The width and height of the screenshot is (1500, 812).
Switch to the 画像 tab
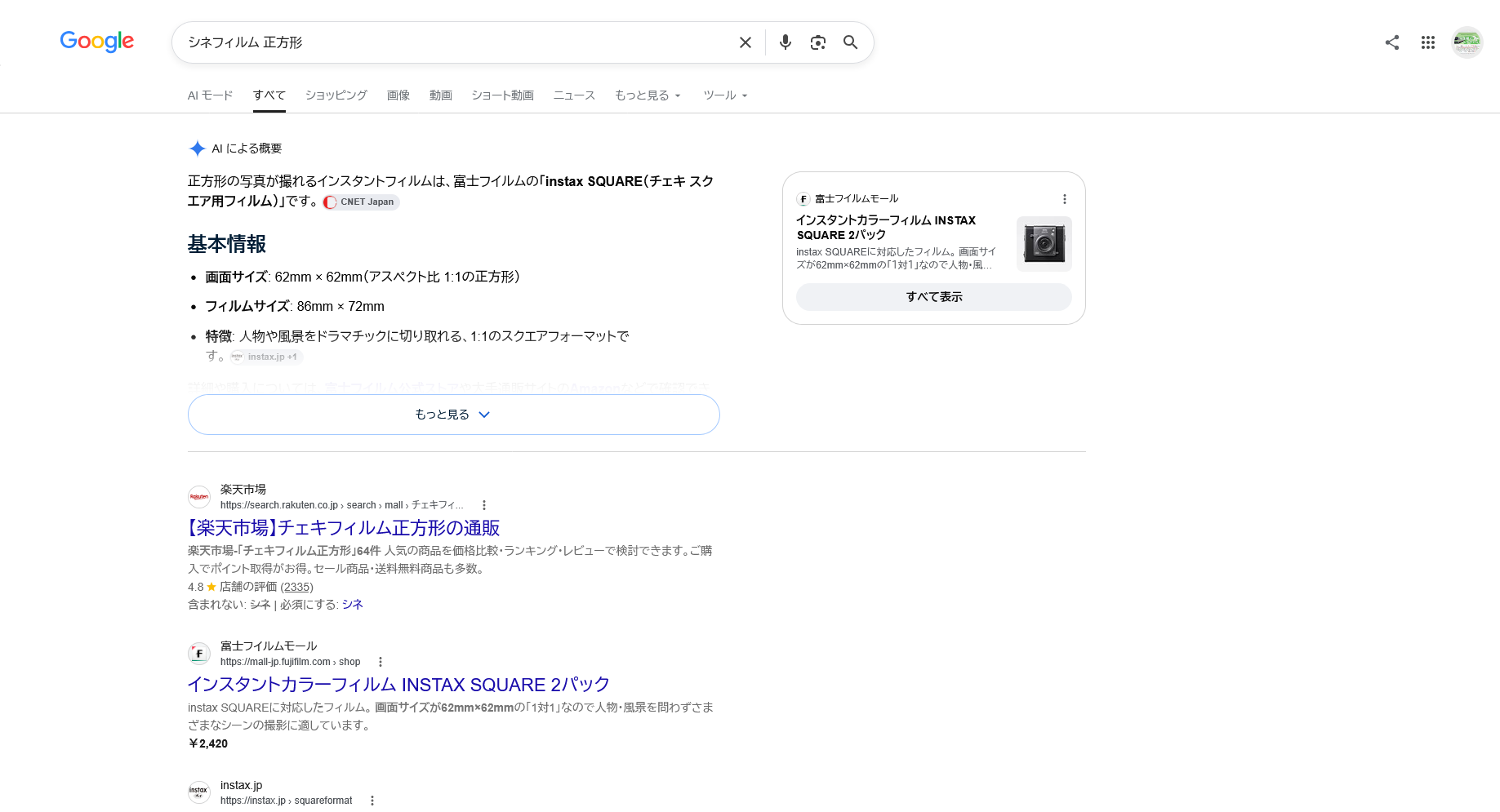[398, 95]
